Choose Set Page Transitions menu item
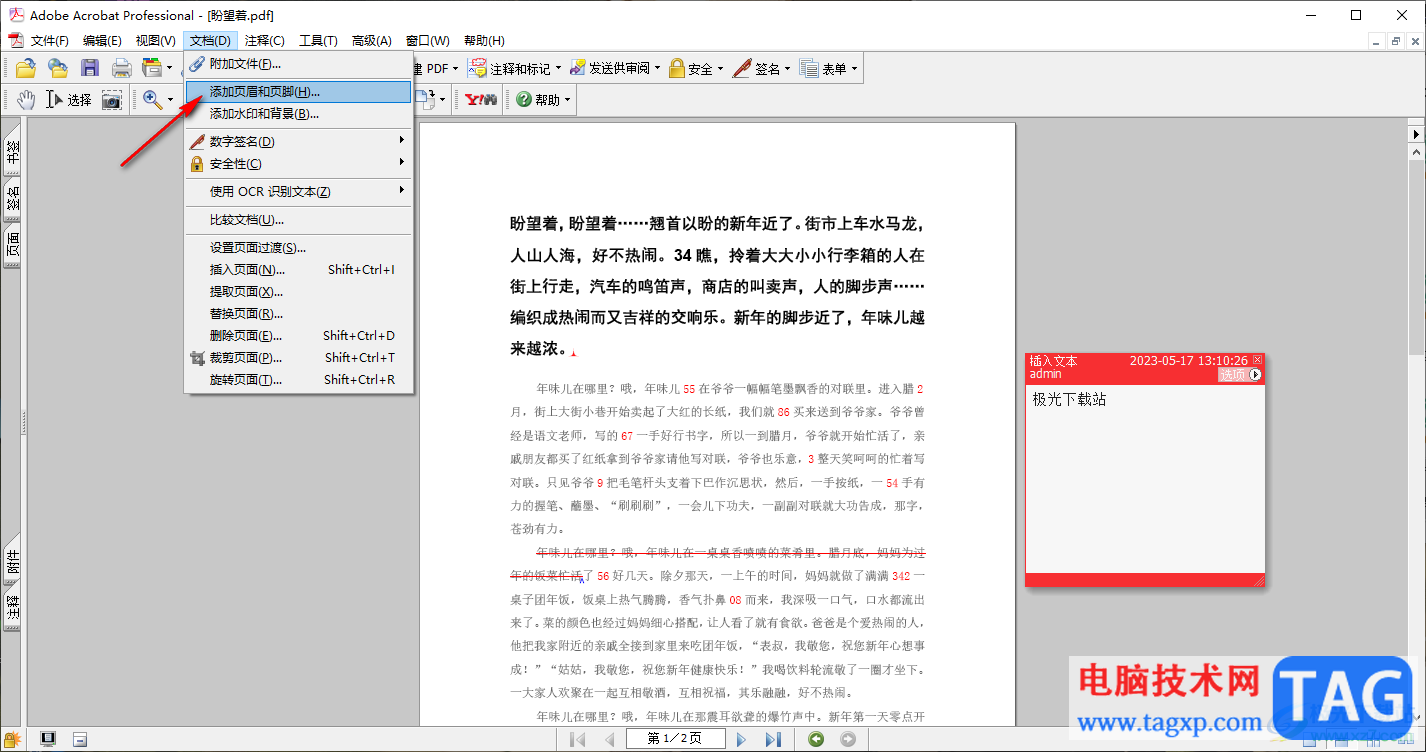Viewport: 1426px width, 752px height. tap(299, 248)
